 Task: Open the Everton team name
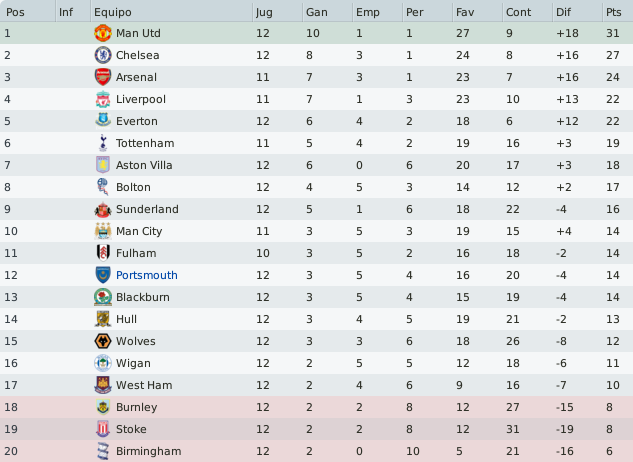pos(136,121)
